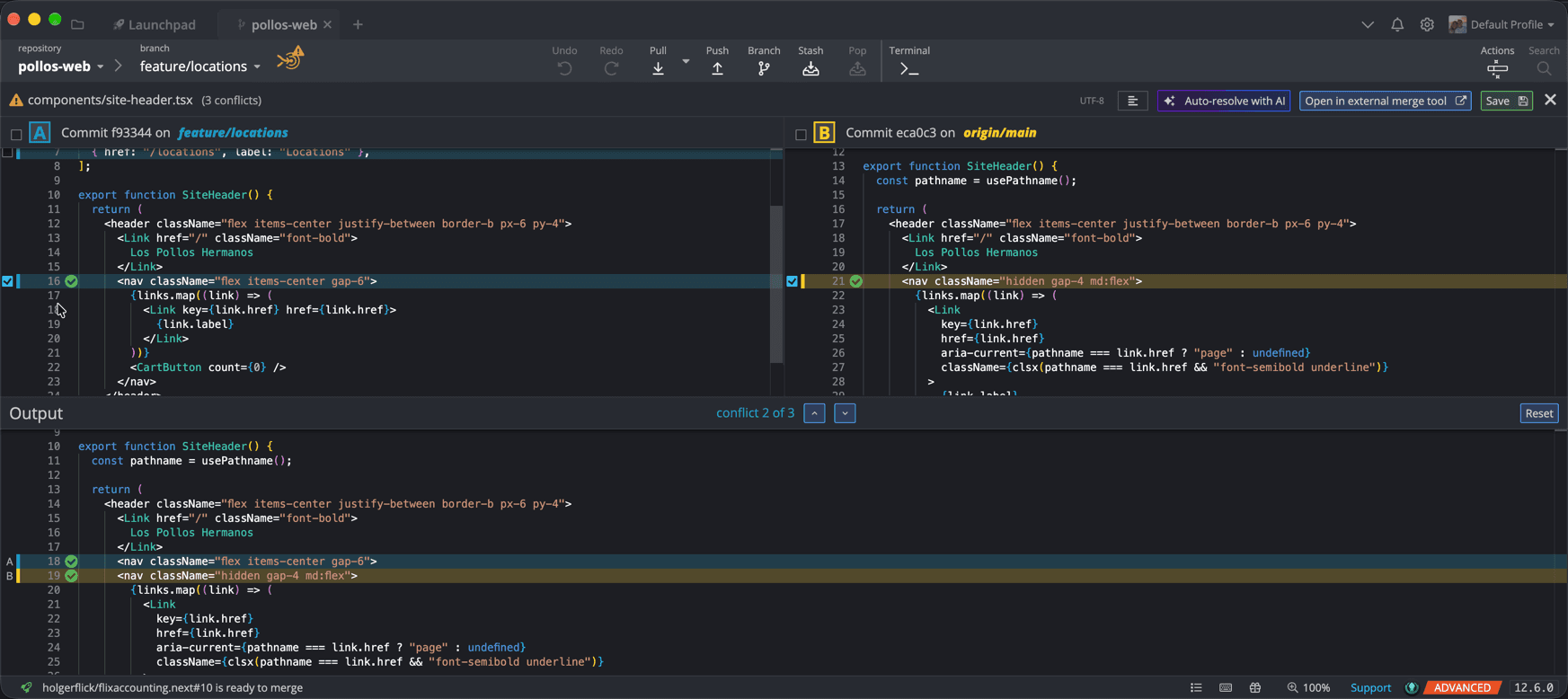Viewport: 1568px width, 699px height.
Task: Jump to previous conflict arrow
Action: click(x=814, y=413)
